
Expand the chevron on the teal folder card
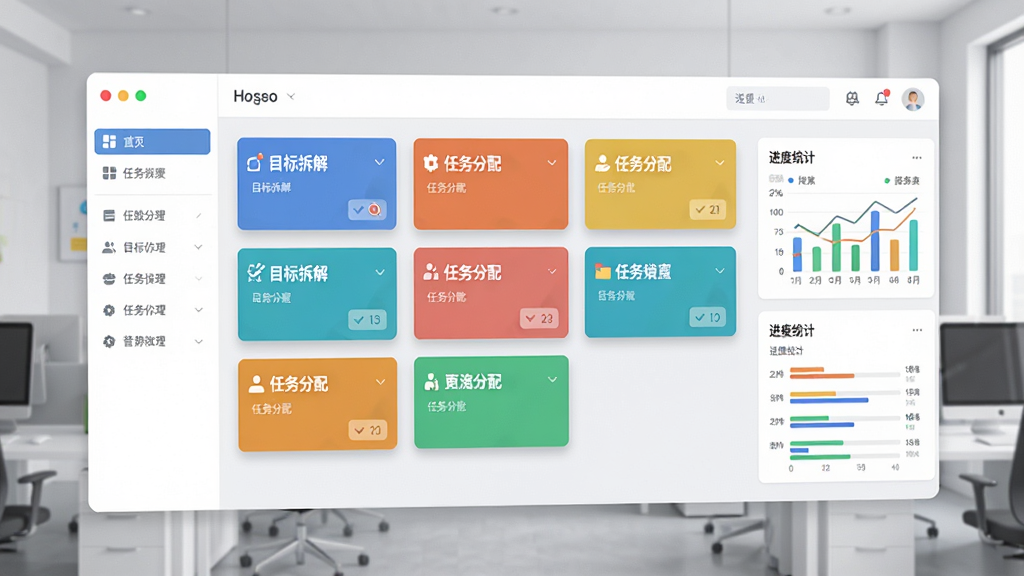pos(720,270)
